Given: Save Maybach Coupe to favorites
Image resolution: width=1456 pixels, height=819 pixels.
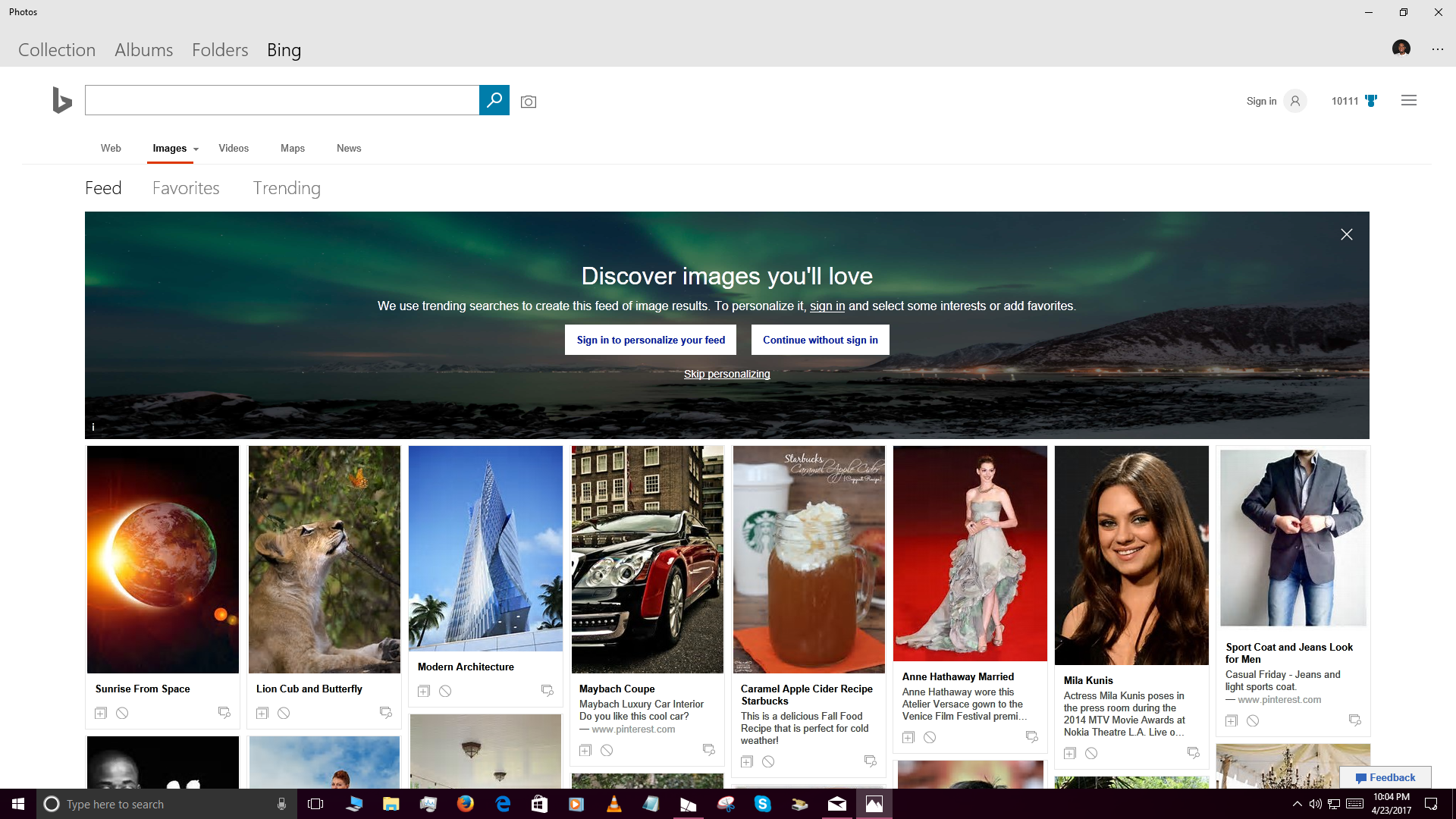Looking at the screenshot, I should 585,750.
